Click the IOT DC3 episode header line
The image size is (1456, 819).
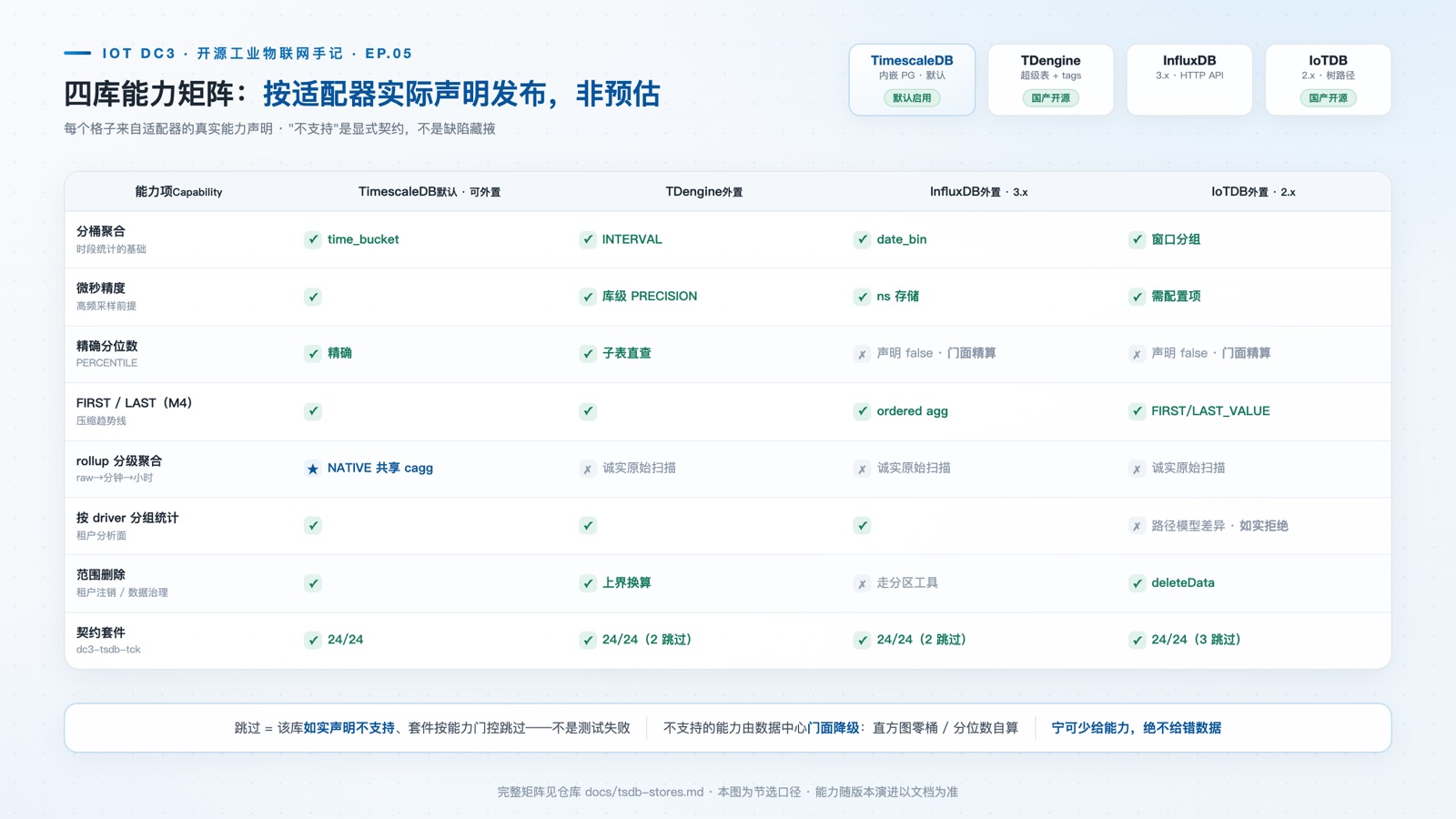(258, 54)
